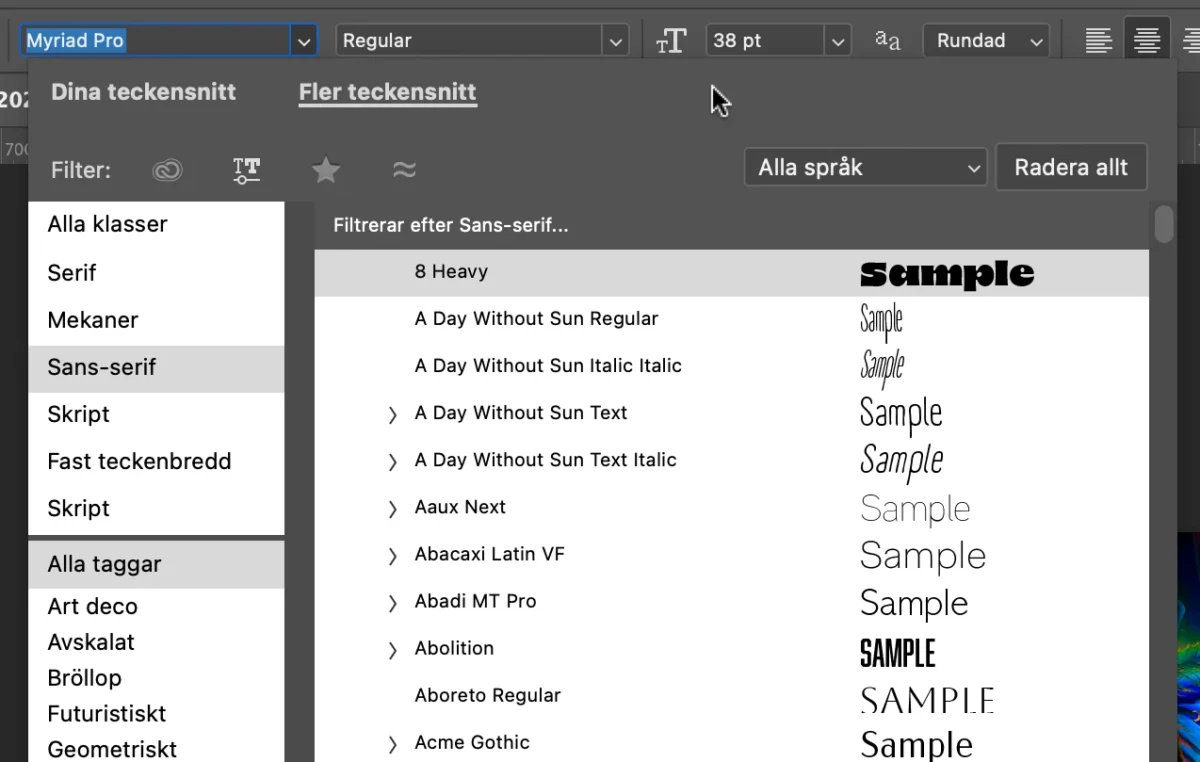Click the anti-aliasing aa icon

tap(887, 40)
